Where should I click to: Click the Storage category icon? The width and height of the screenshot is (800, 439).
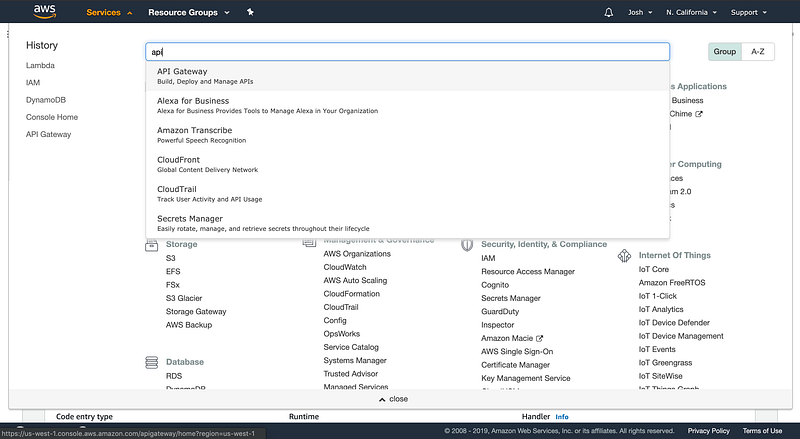click(152, 244)
